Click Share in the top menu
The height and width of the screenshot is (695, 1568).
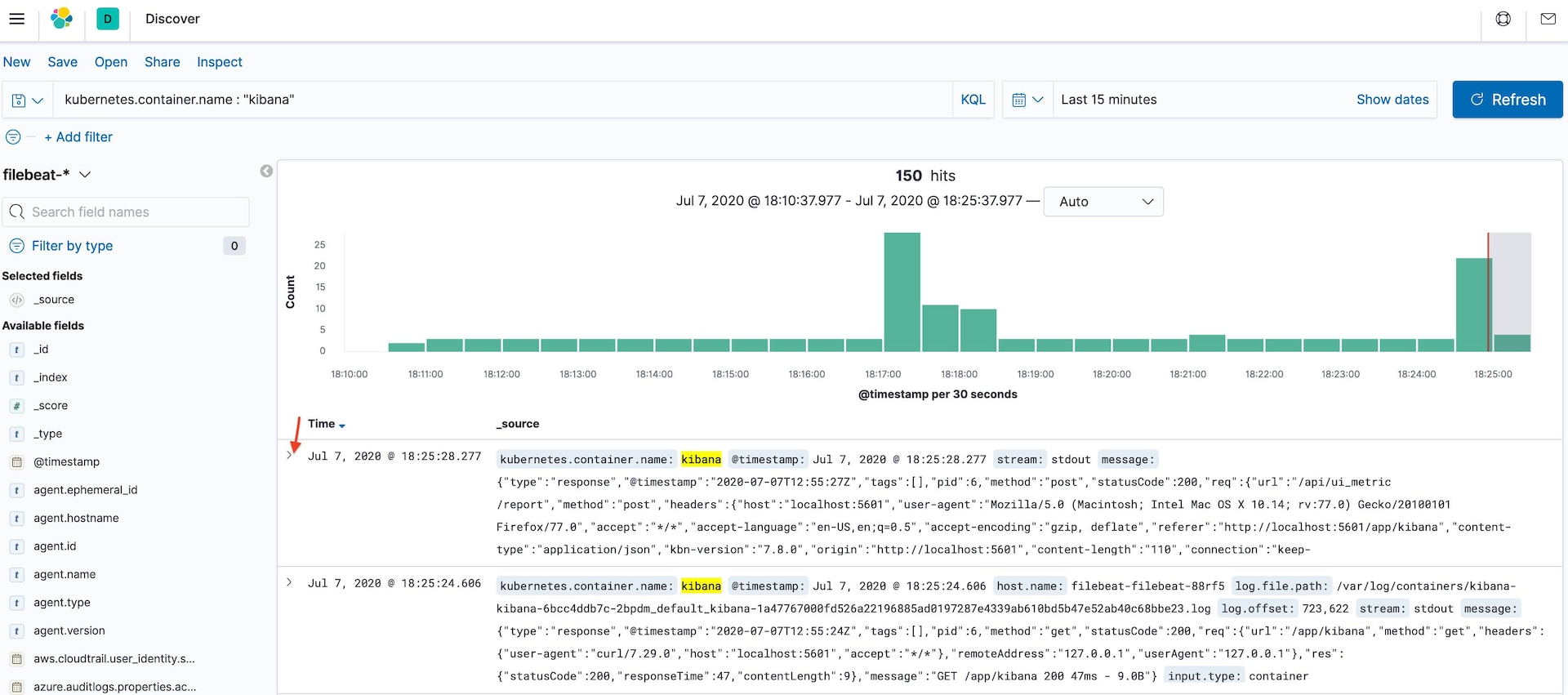[x=163, y=62]
